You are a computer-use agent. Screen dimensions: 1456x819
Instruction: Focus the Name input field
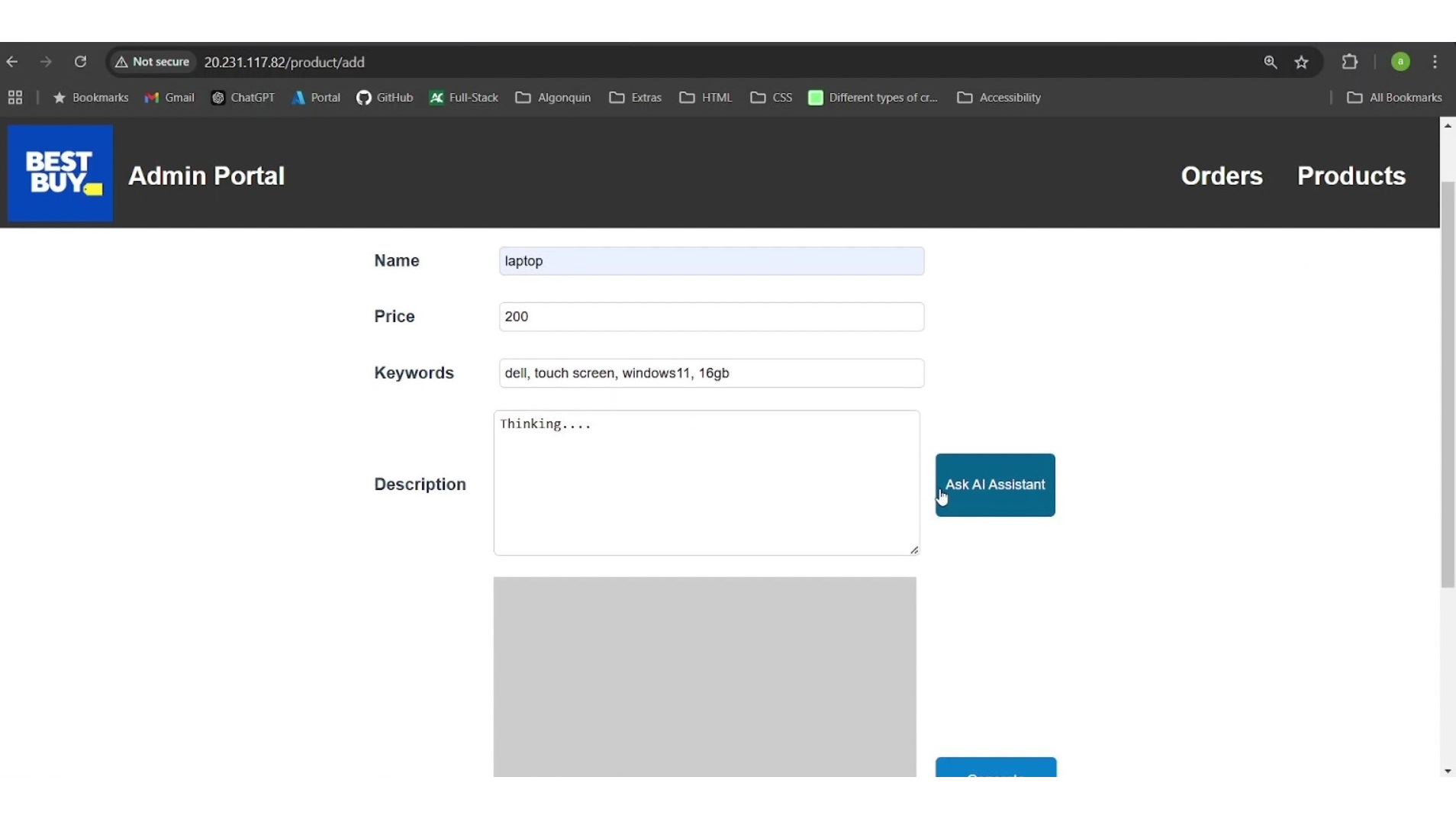click(711, 261)
